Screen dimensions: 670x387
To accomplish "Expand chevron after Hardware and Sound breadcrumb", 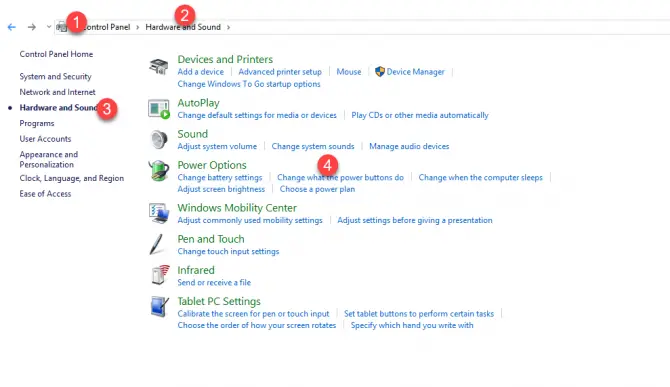I will [229, 27].
